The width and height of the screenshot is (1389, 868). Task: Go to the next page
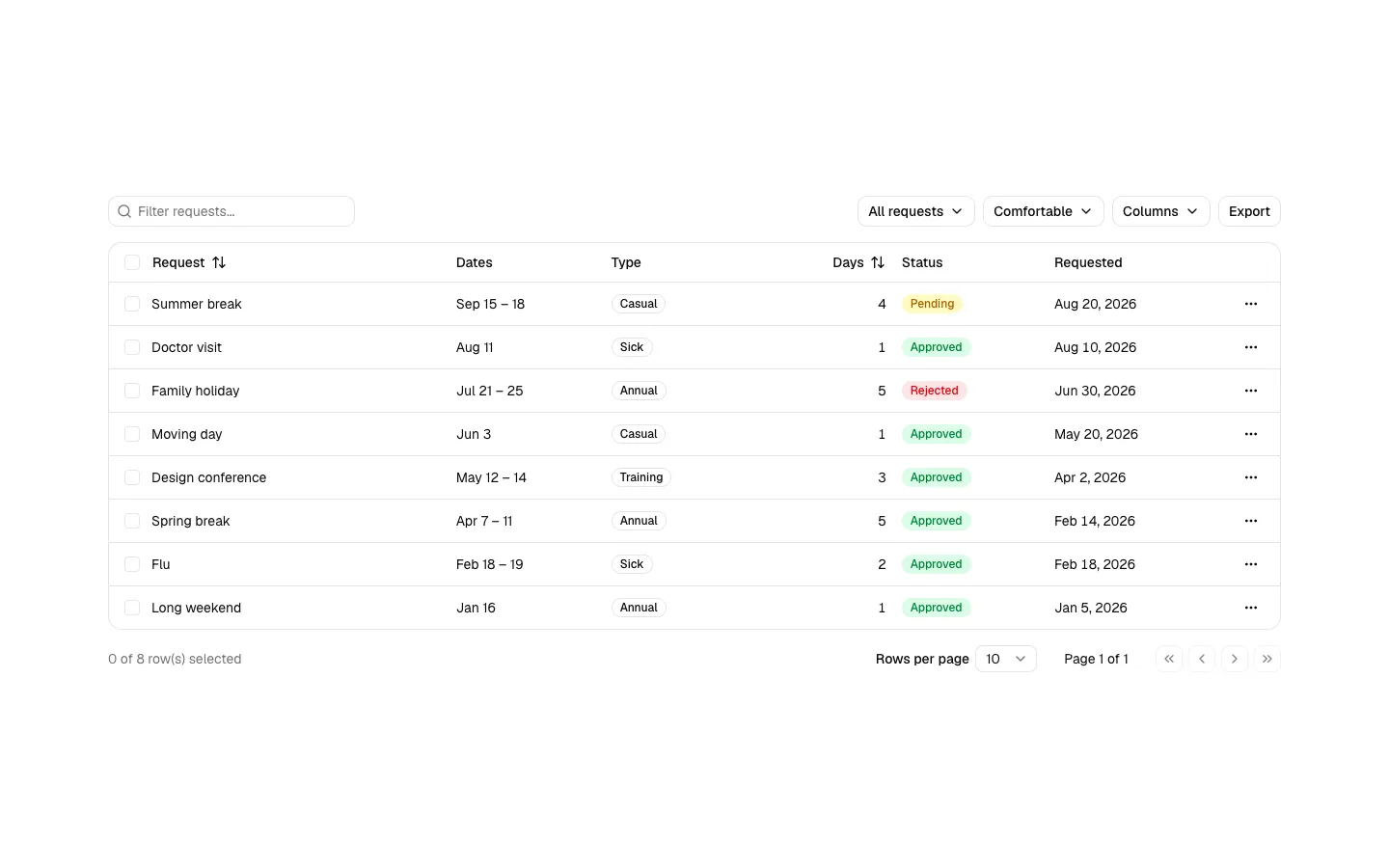(x=1235, y=659)
